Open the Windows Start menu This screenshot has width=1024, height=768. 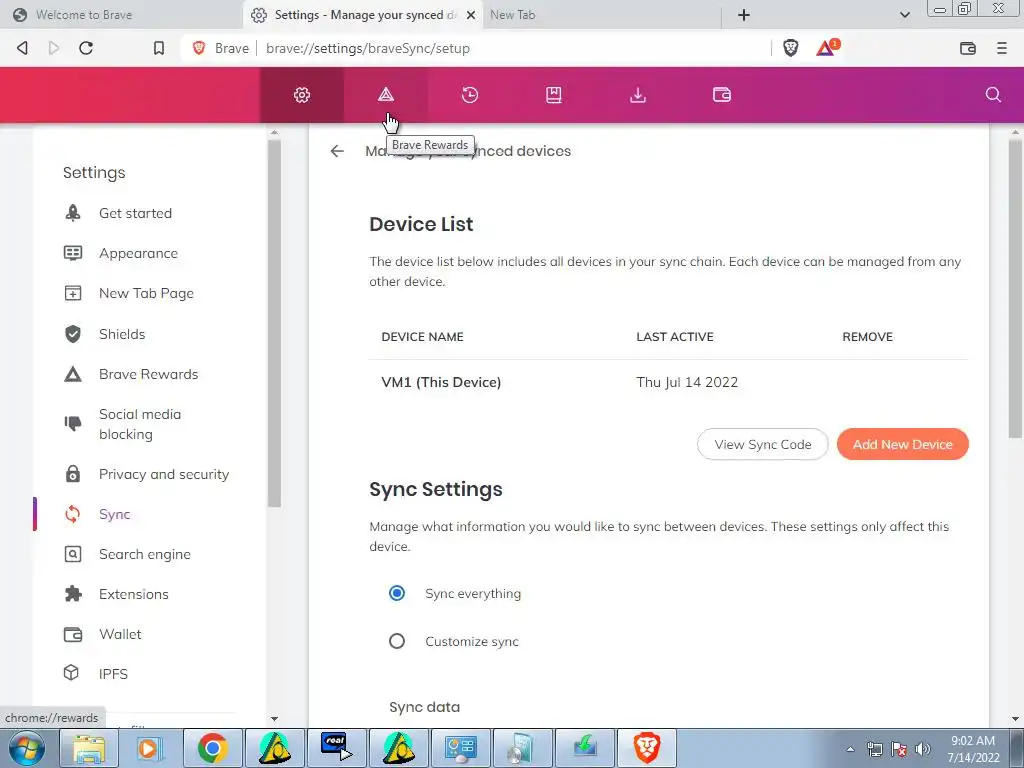click(x=27, y=748)
